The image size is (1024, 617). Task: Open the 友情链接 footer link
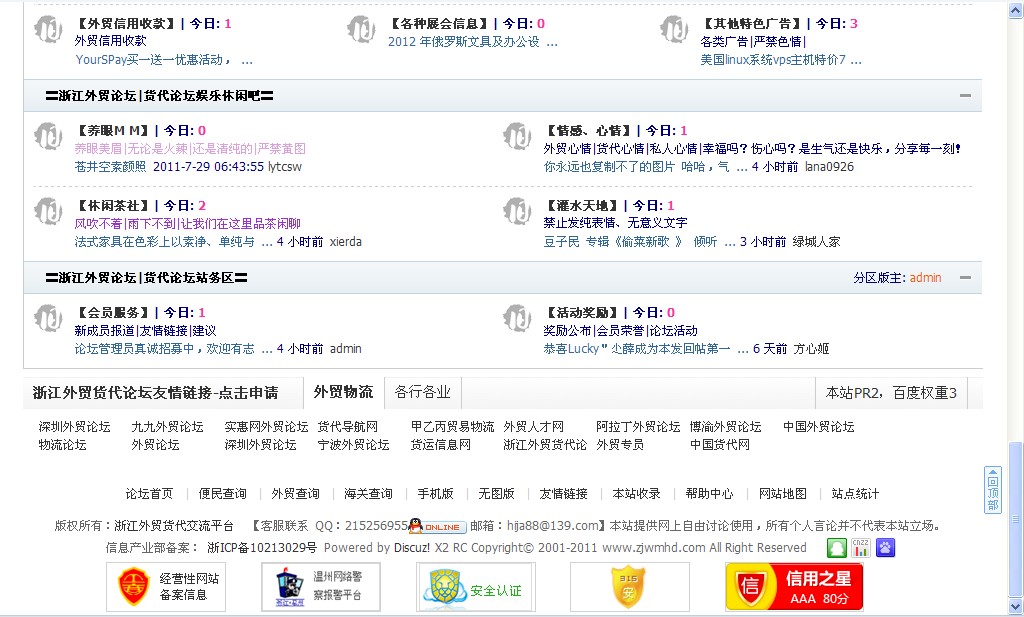pos(564,494)
